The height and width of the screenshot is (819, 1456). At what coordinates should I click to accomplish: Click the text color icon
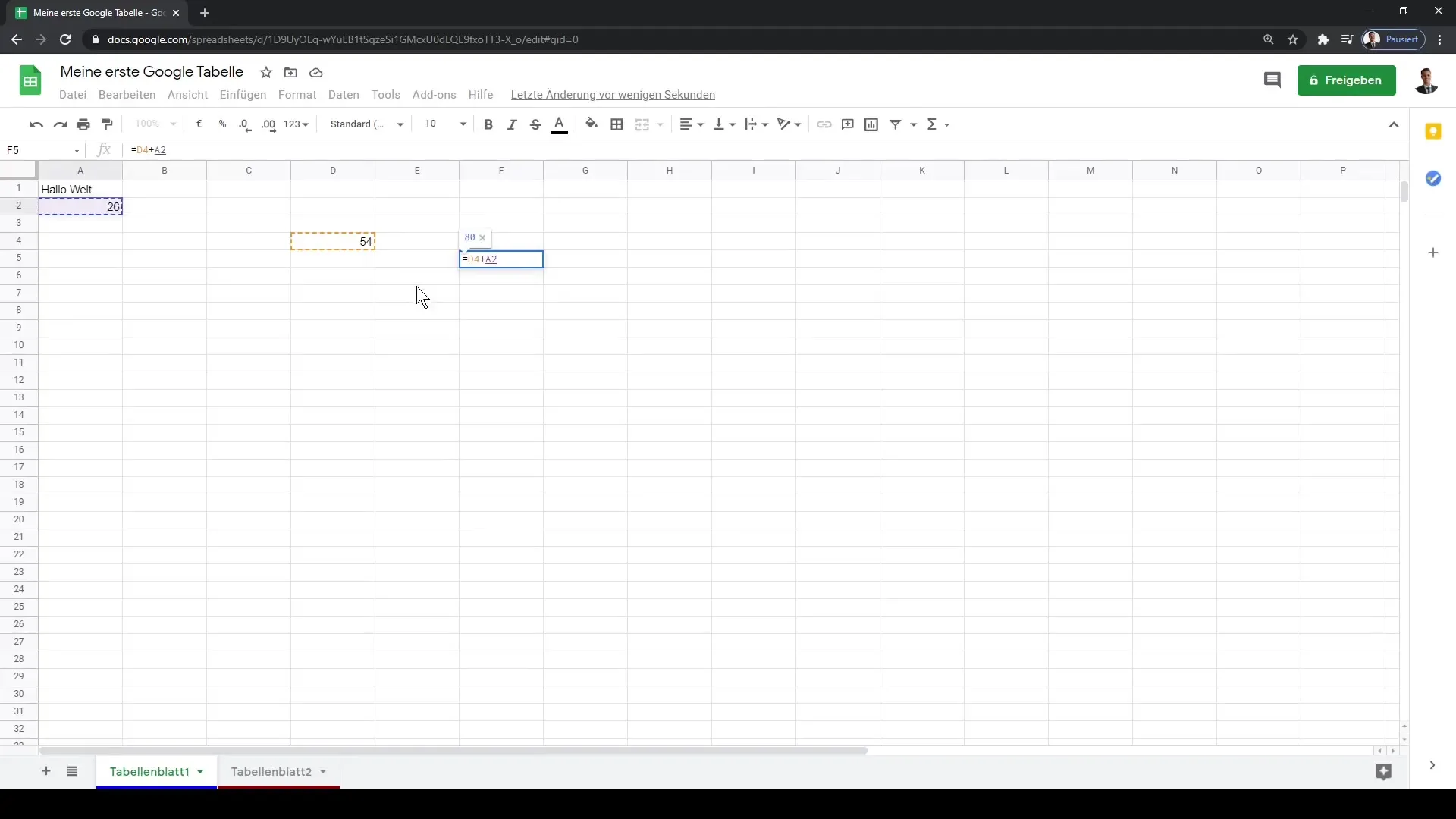click(559, 124)
